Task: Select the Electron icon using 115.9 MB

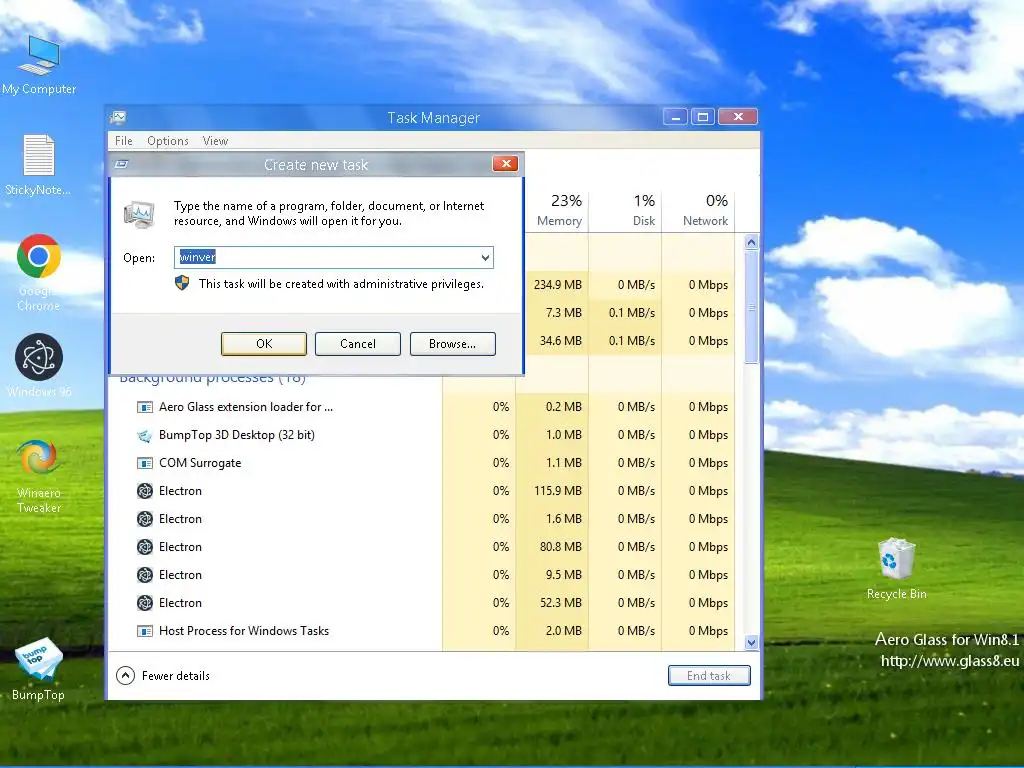Action: (x=144, y=491)
